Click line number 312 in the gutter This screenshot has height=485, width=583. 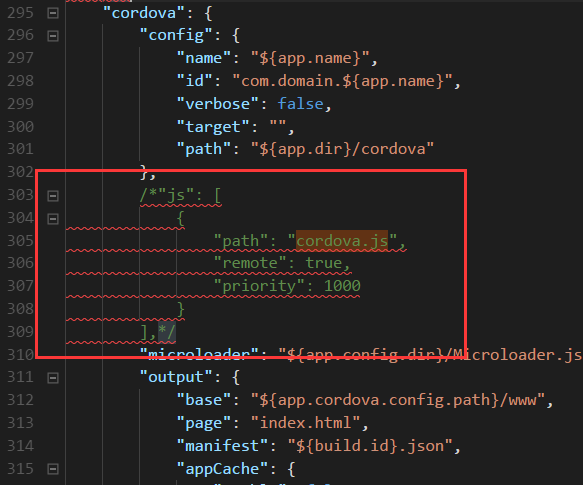[20, 400]
